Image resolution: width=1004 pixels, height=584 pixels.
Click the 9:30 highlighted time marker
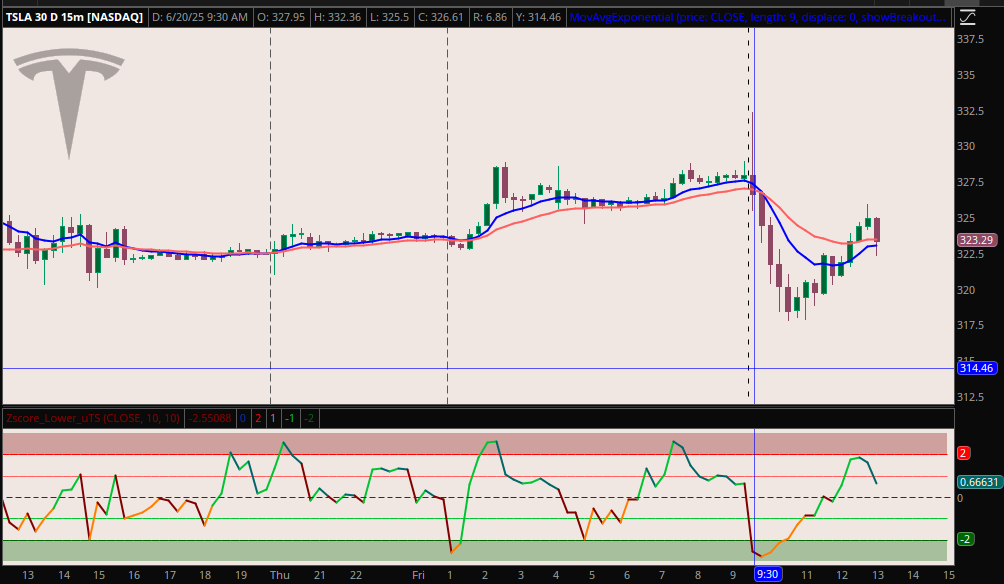(x=767, y=574)
